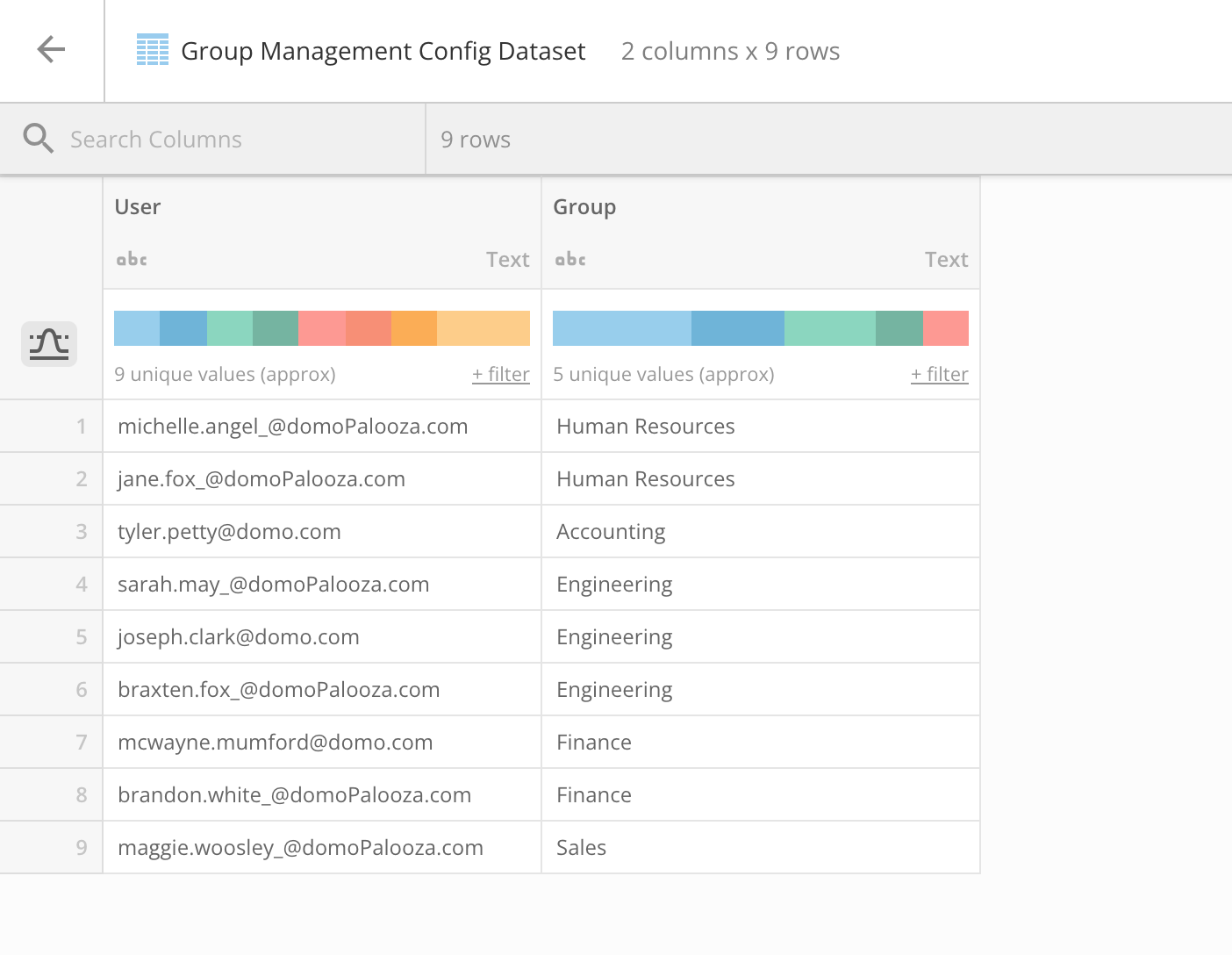Click the abc text type icon under Group

click(x=569, y=258)
